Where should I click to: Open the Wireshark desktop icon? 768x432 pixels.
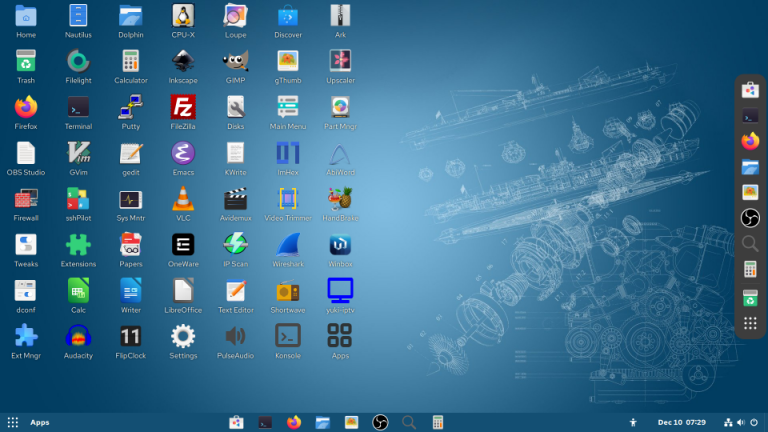(288, 245)
